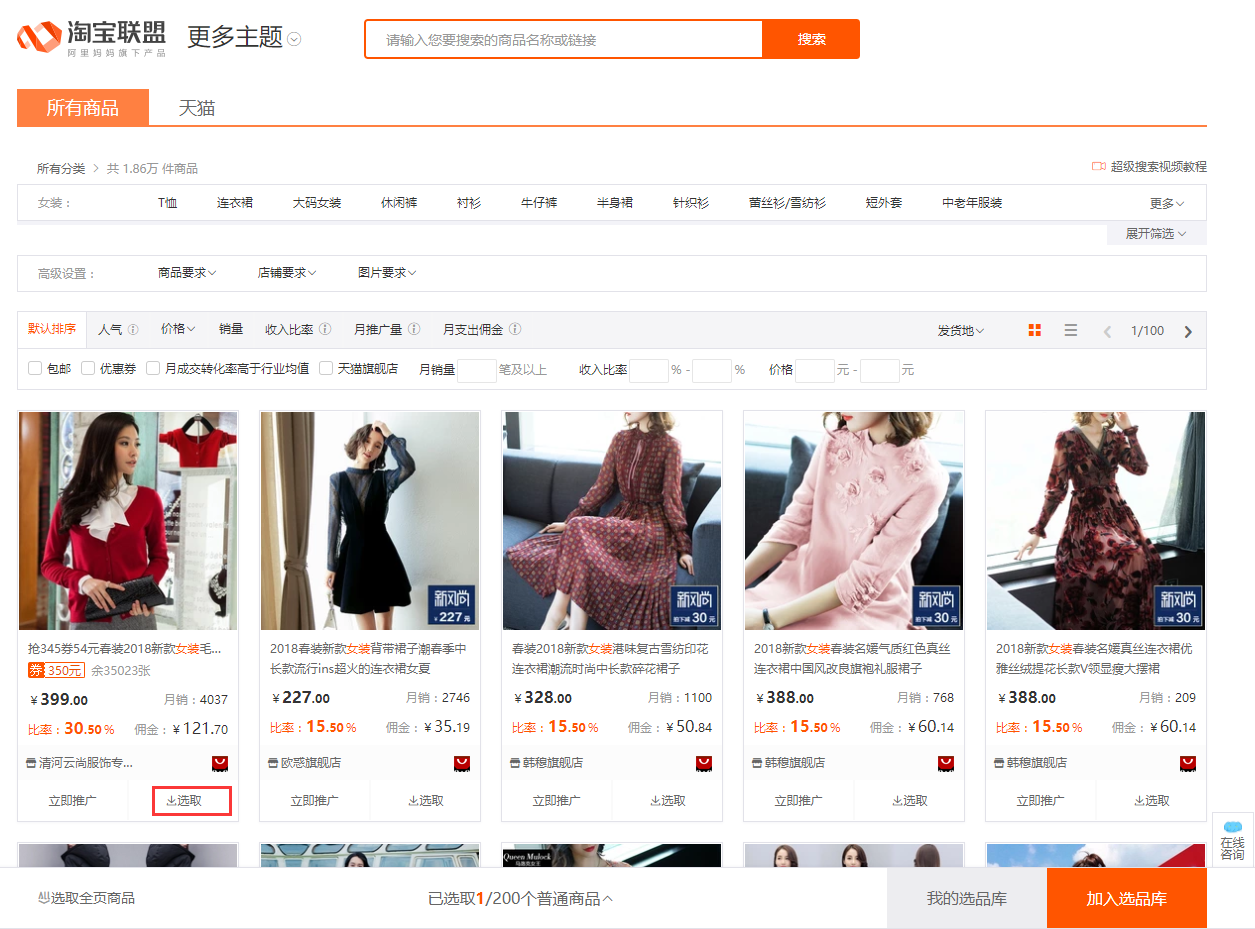Screen dimensions: 1255x929
Task: Click 加入选品库 button
Action: click(1127, 898)
